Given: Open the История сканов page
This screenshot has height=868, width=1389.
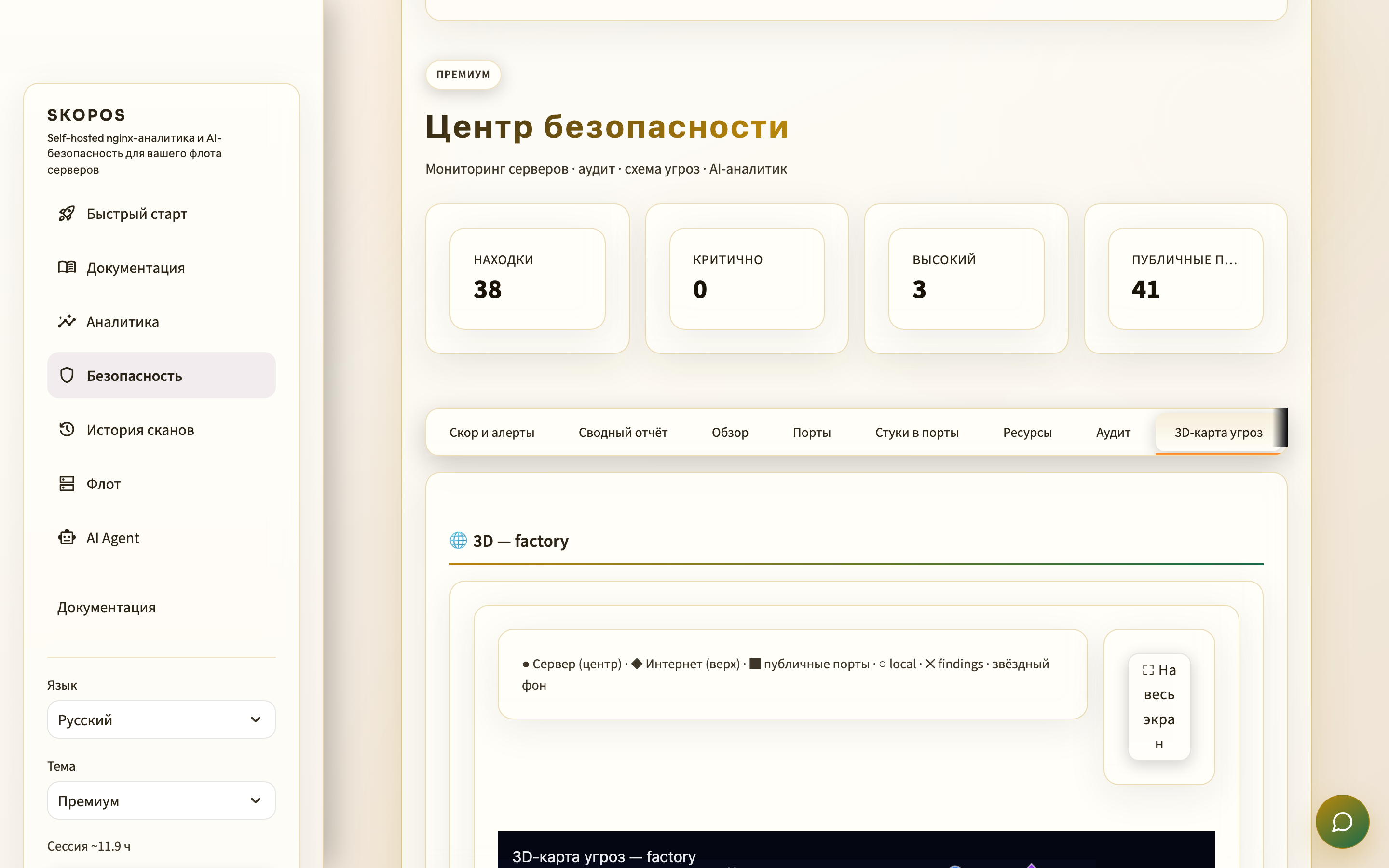Looking at the screenshot, I should (x=161, y=429).
